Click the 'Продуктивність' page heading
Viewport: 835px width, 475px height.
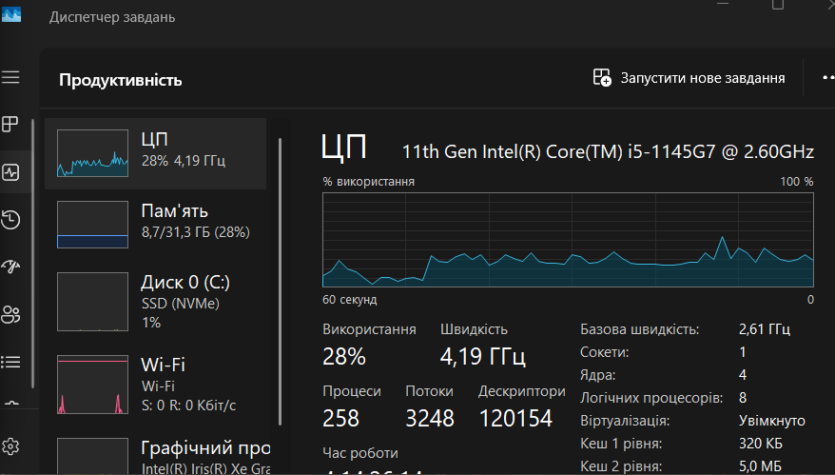(120, 80)
